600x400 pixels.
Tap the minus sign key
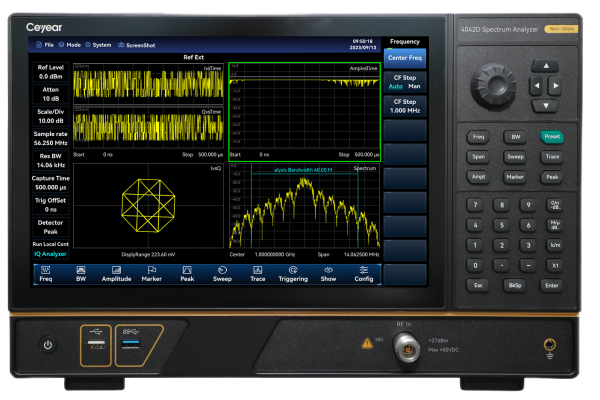click(528, 266)
